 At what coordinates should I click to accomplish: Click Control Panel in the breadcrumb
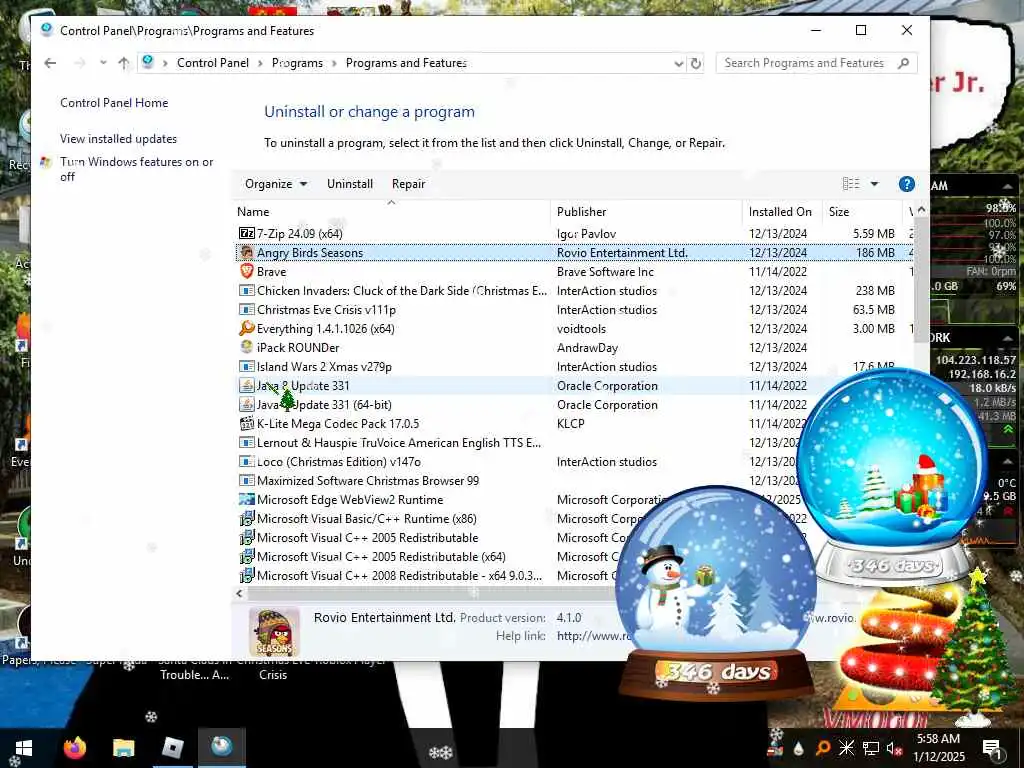[x=213, y=63]
